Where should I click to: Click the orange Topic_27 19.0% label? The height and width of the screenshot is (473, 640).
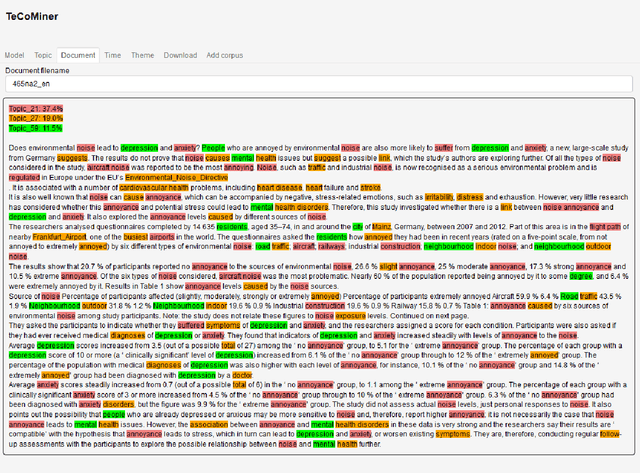click(37, 118)
